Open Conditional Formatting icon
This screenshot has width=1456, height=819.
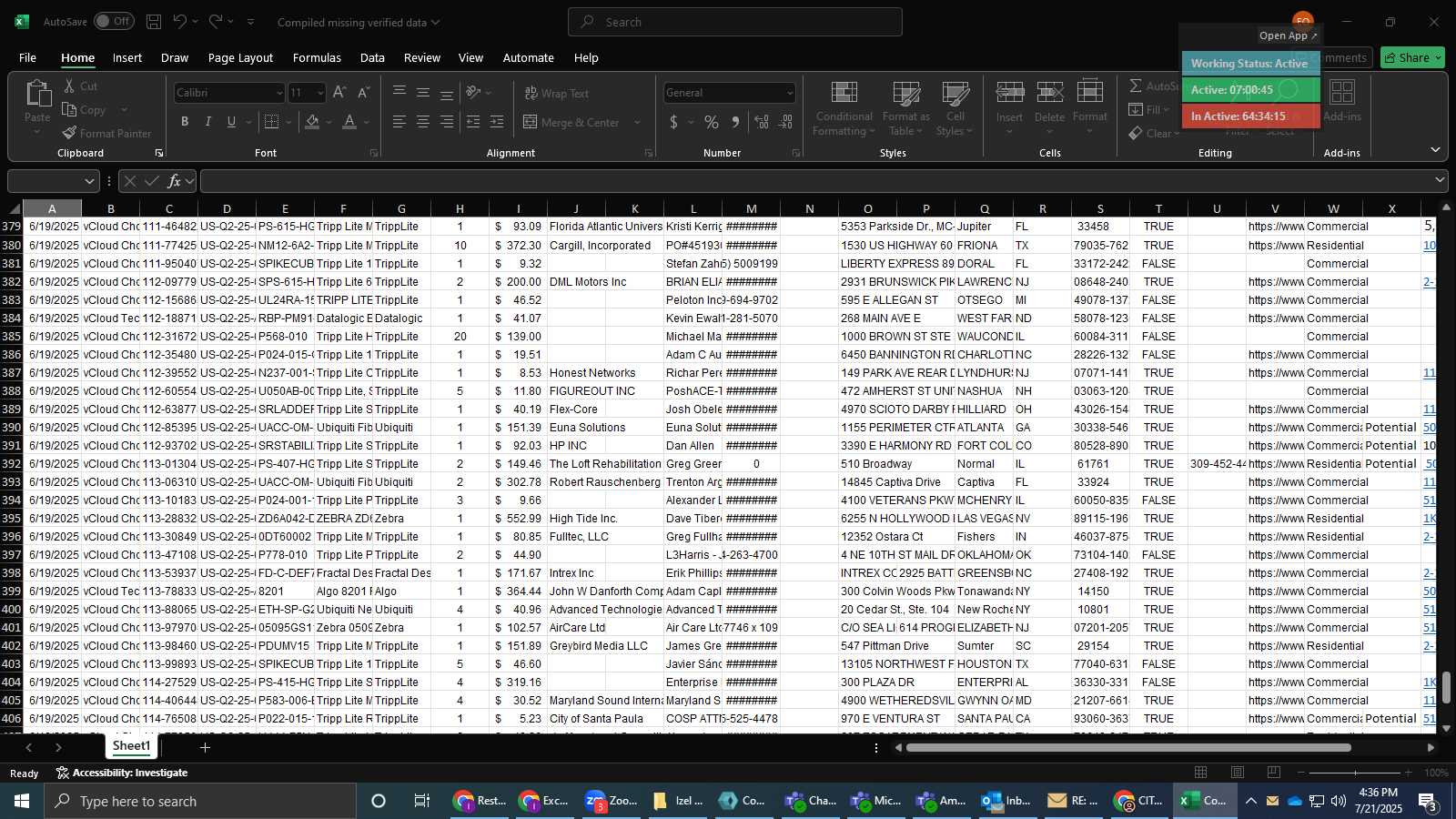(844, 93)
